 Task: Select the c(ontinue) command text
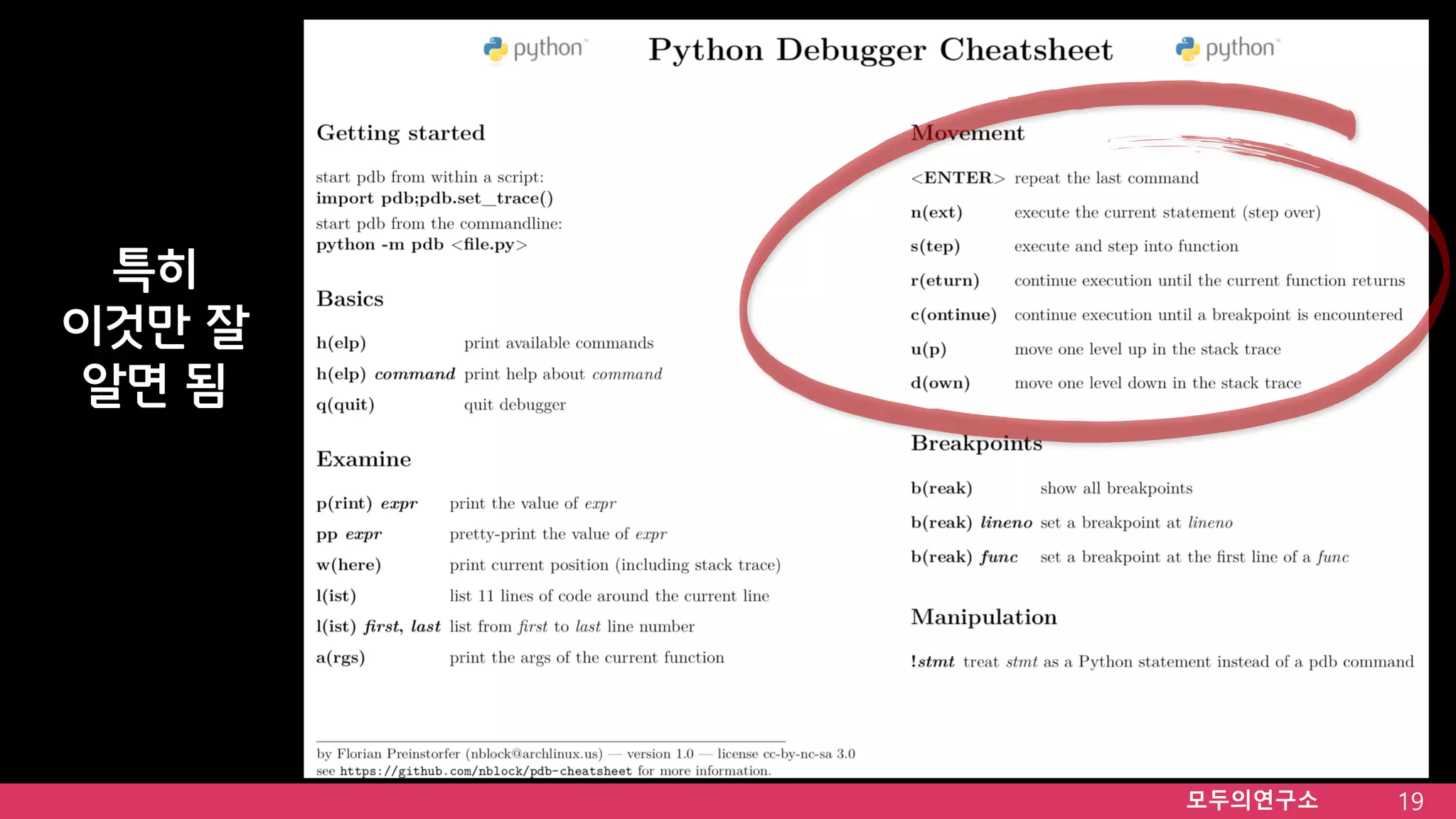click(953, 315)
